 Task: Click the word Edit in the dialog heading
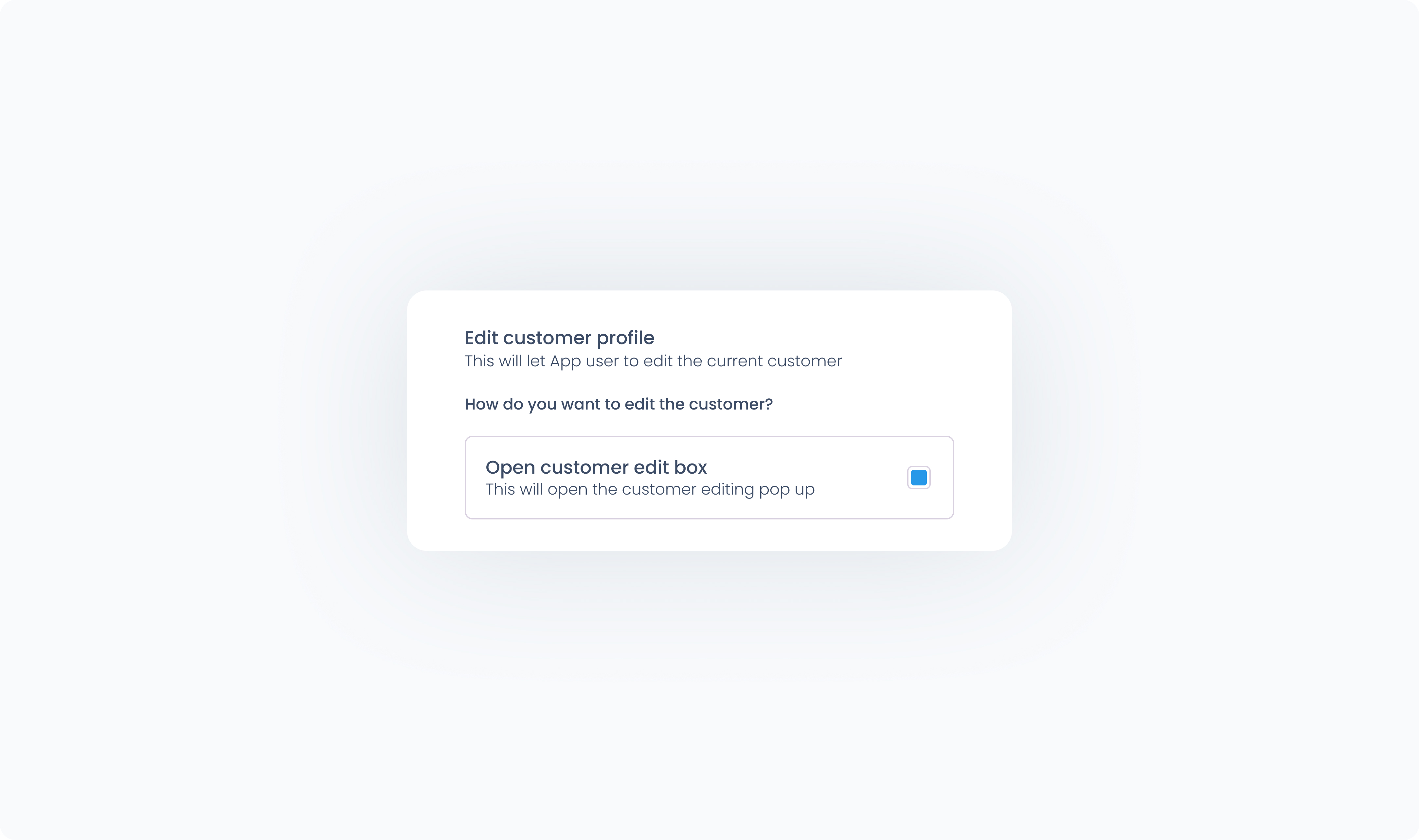pyautogui.click(x=481, y=338)
